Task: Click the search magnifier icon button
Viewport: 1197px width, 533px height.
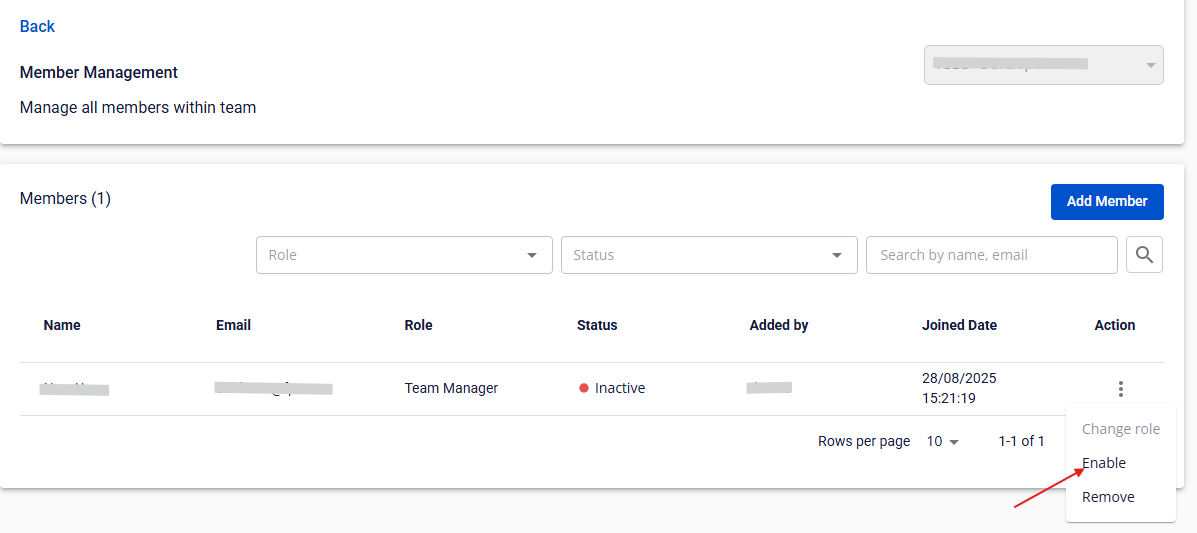Action: coord(1144,255)
